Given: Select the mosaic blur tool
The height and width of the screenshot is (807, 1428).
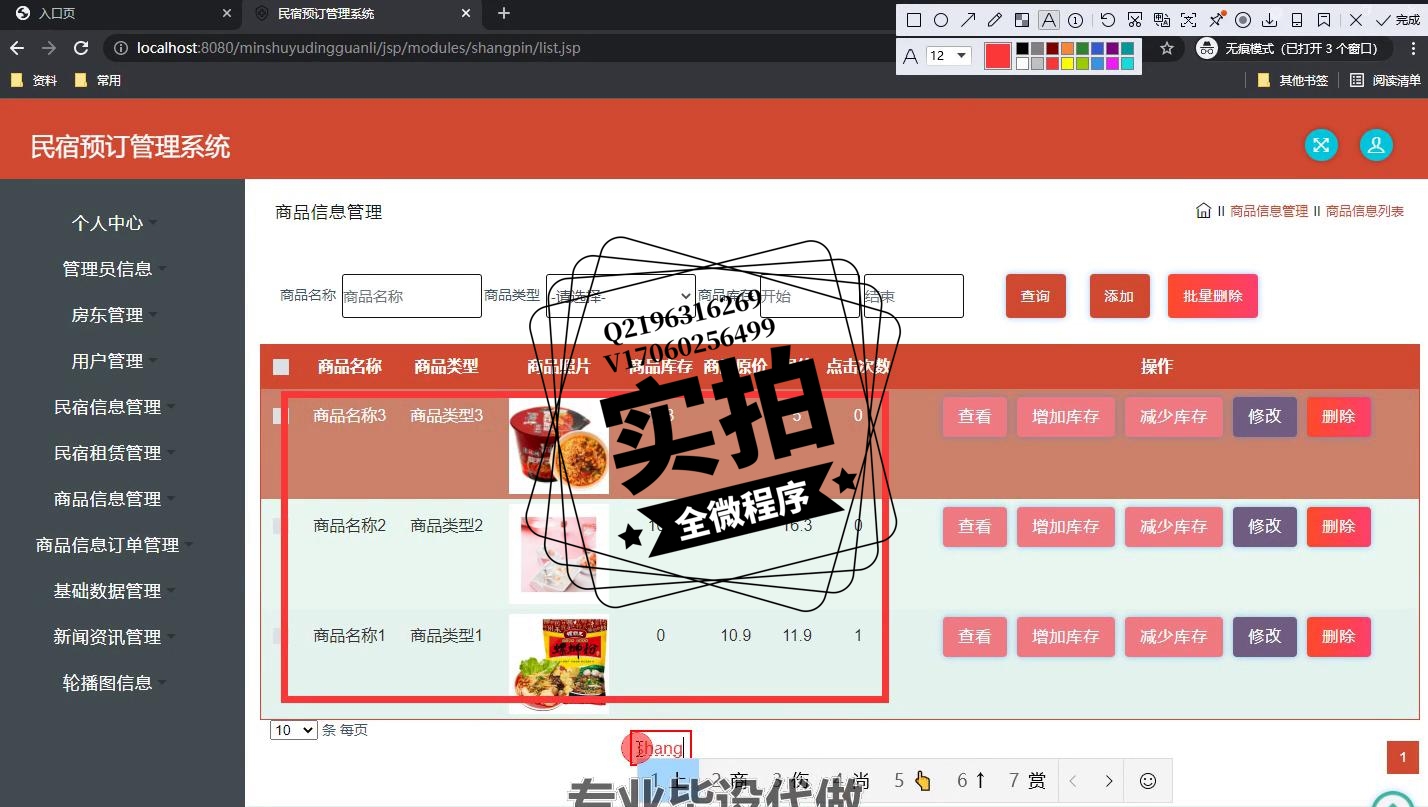Looking at the screenshot, I should coord(1022,20).
